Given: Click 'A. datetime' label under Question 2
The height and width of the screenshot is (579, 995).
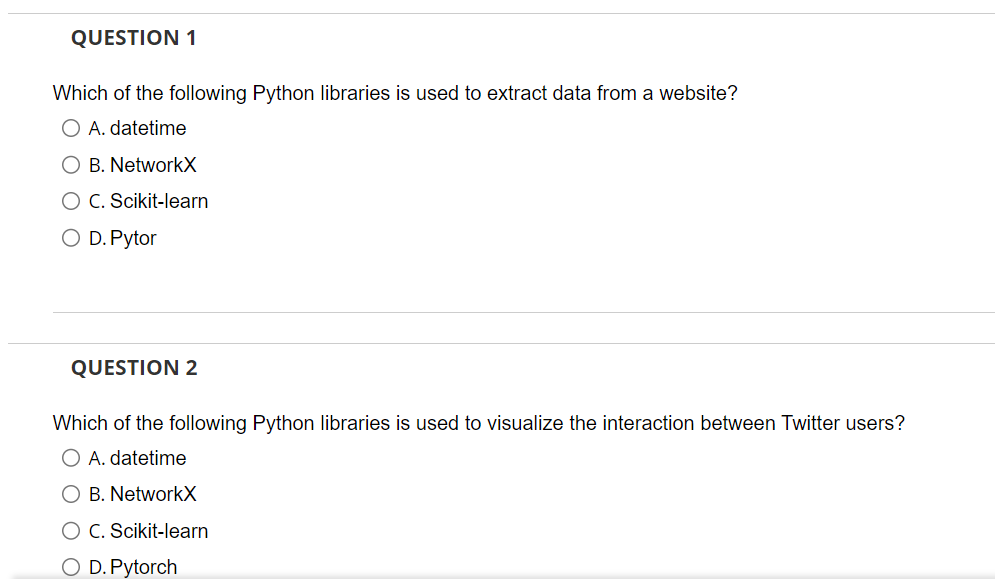Looking at the screenshot, I should click(x=138, y=458).
